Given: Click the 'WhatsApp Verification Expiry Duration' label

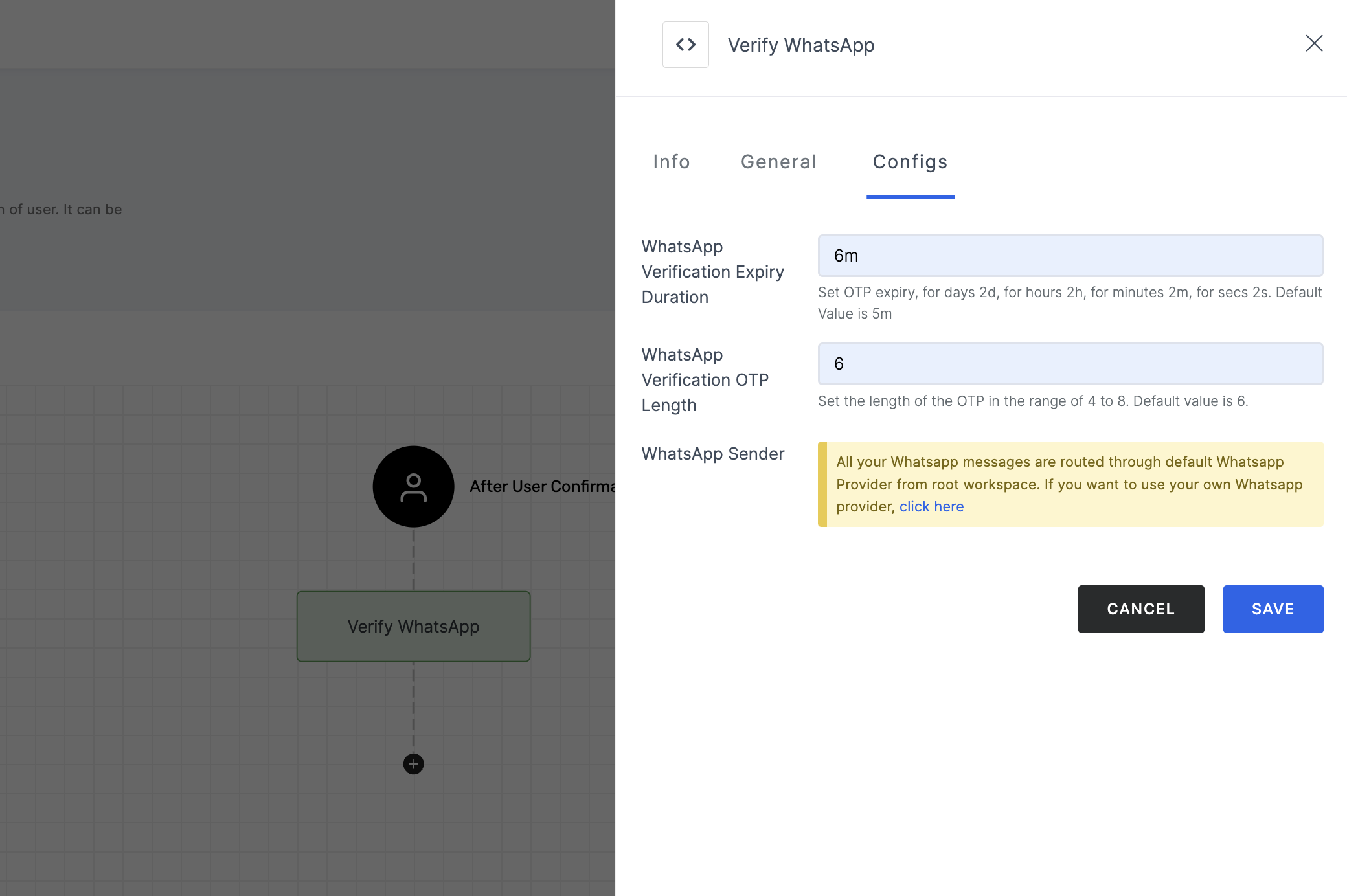Looking at the screenshot, I should point(712,272).
